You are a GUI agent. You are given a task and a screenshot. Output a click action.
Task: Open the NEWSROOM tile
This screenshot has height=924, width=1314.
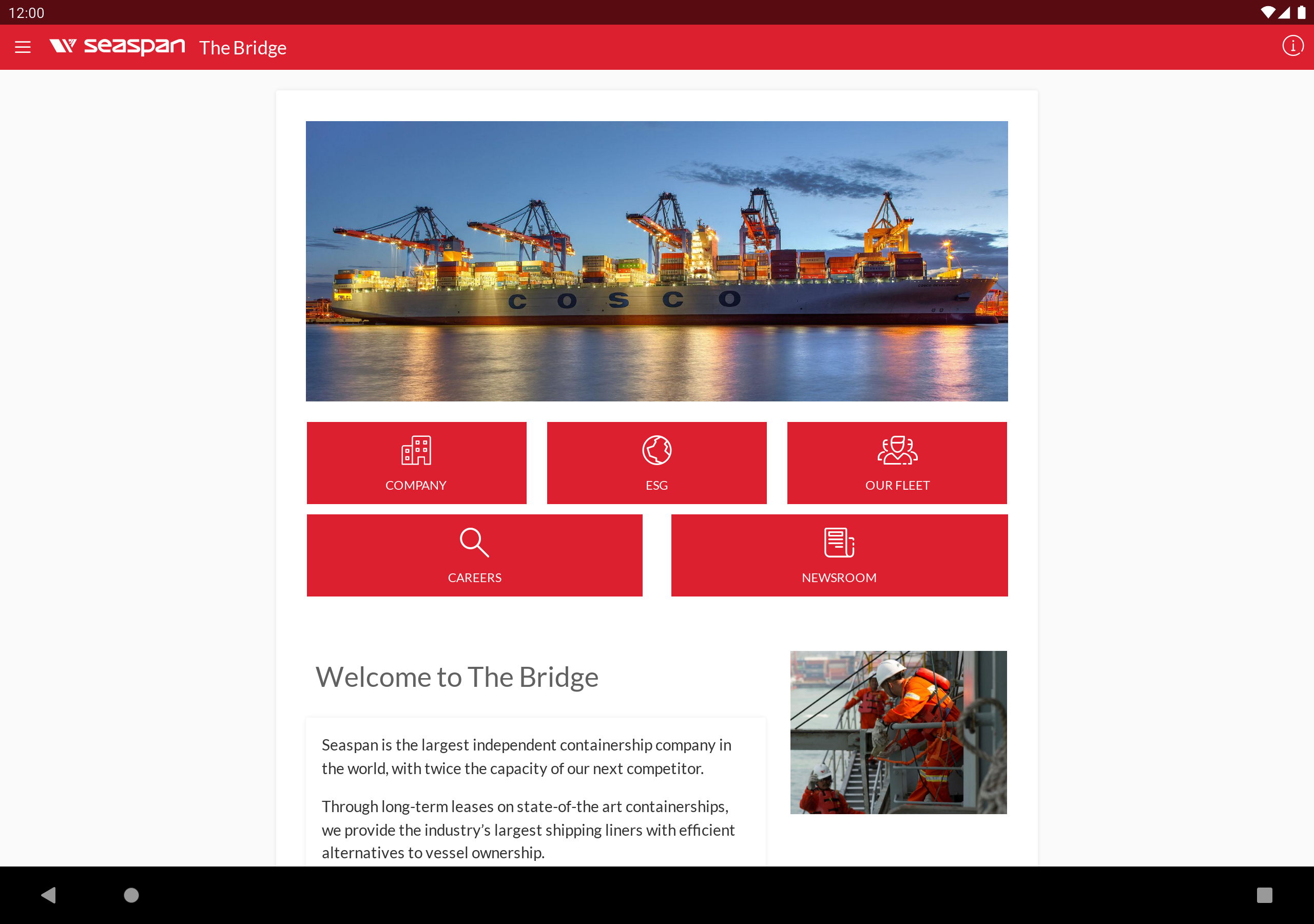[840, 555]
